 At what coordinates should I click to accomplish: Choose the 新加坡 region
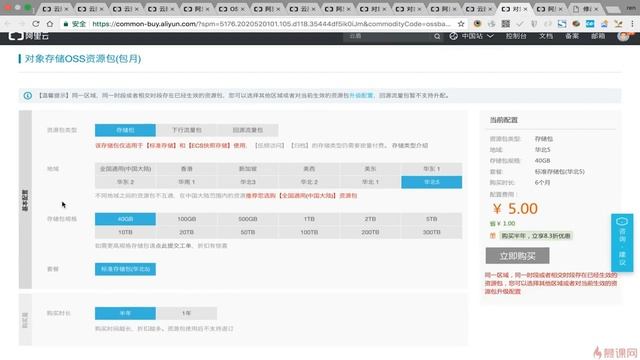(x=248, y=169)
